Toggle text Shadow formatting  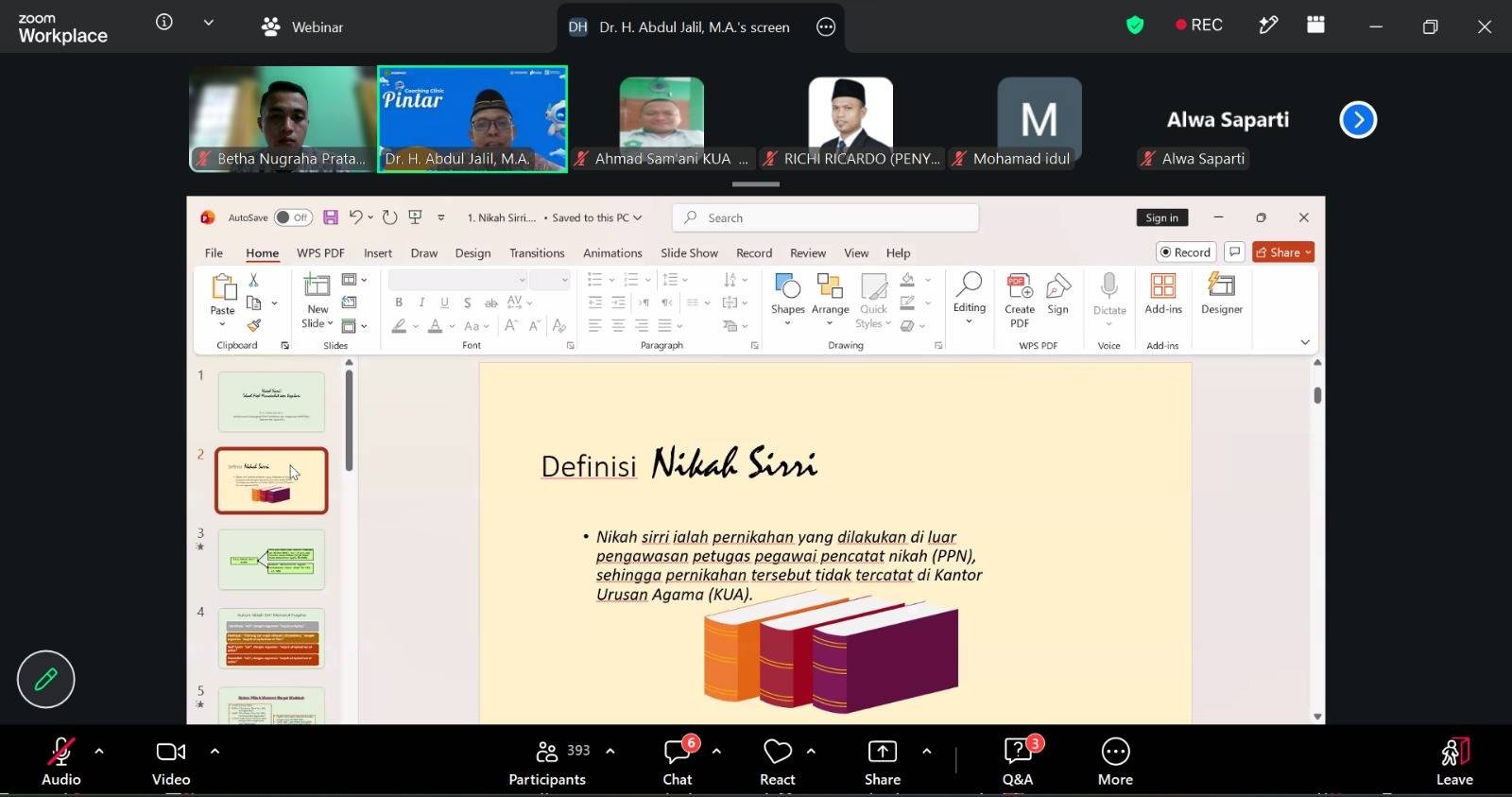click(x=468, y=303)
